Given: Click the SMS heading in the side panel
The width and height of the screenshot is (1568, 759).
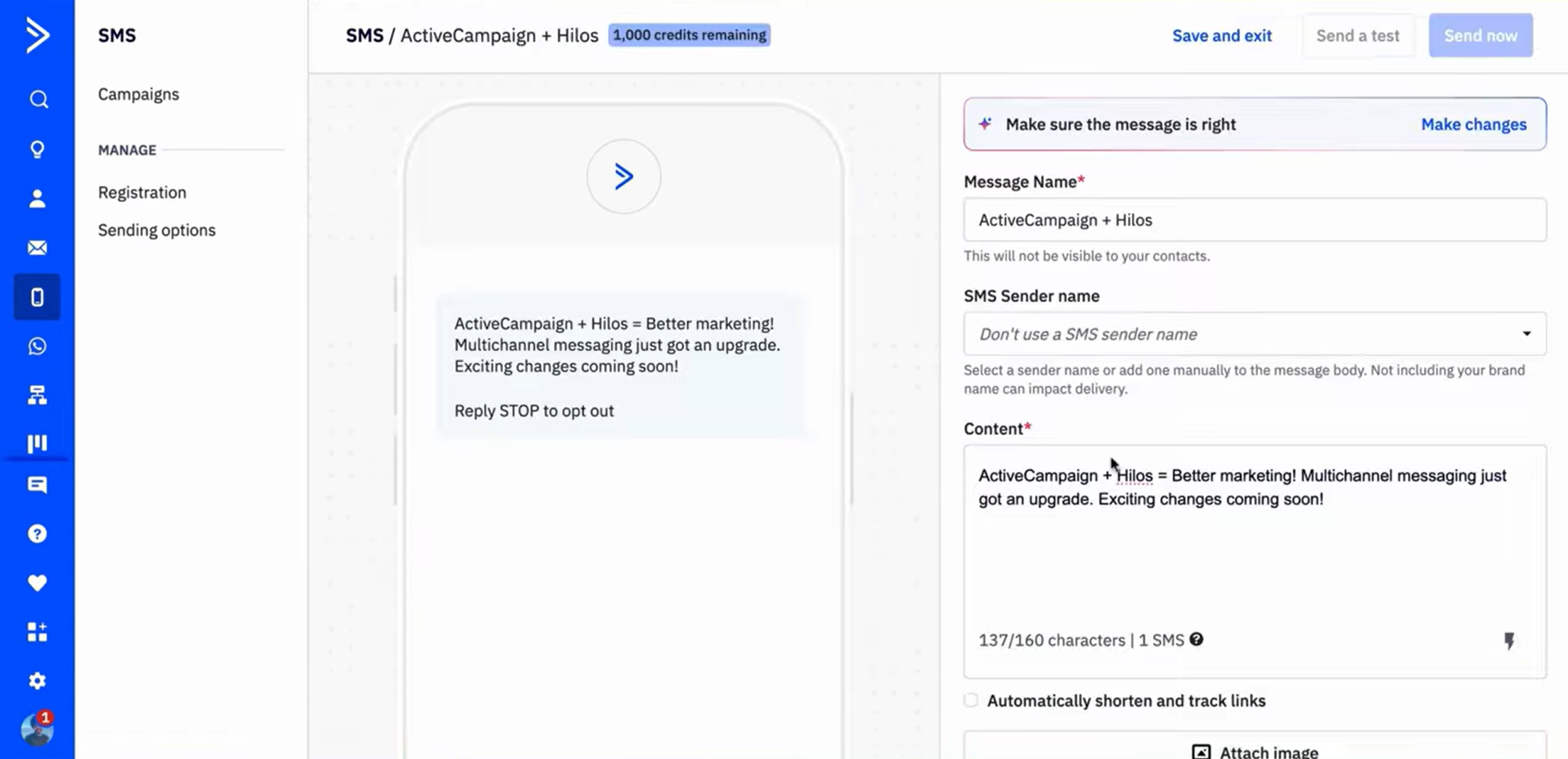Looking at the screenshot, I should coord(117,36).
